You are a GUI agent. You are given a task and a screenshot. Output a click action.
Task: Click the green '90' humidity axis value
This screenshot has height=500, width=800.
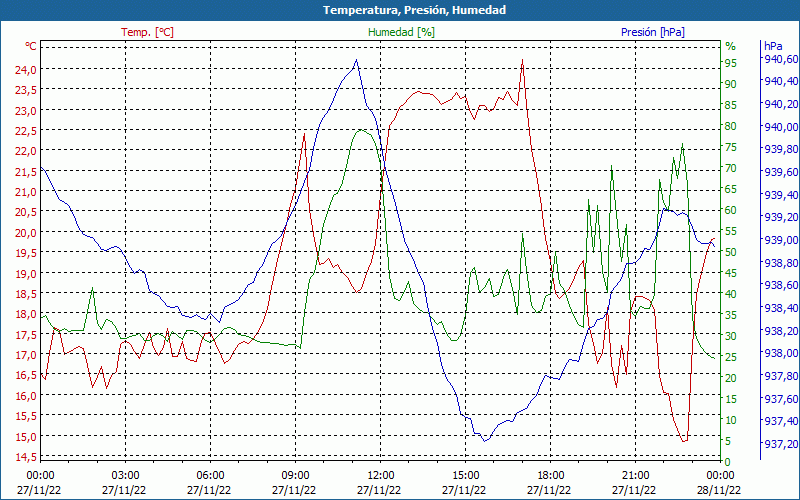click(731, 84)
